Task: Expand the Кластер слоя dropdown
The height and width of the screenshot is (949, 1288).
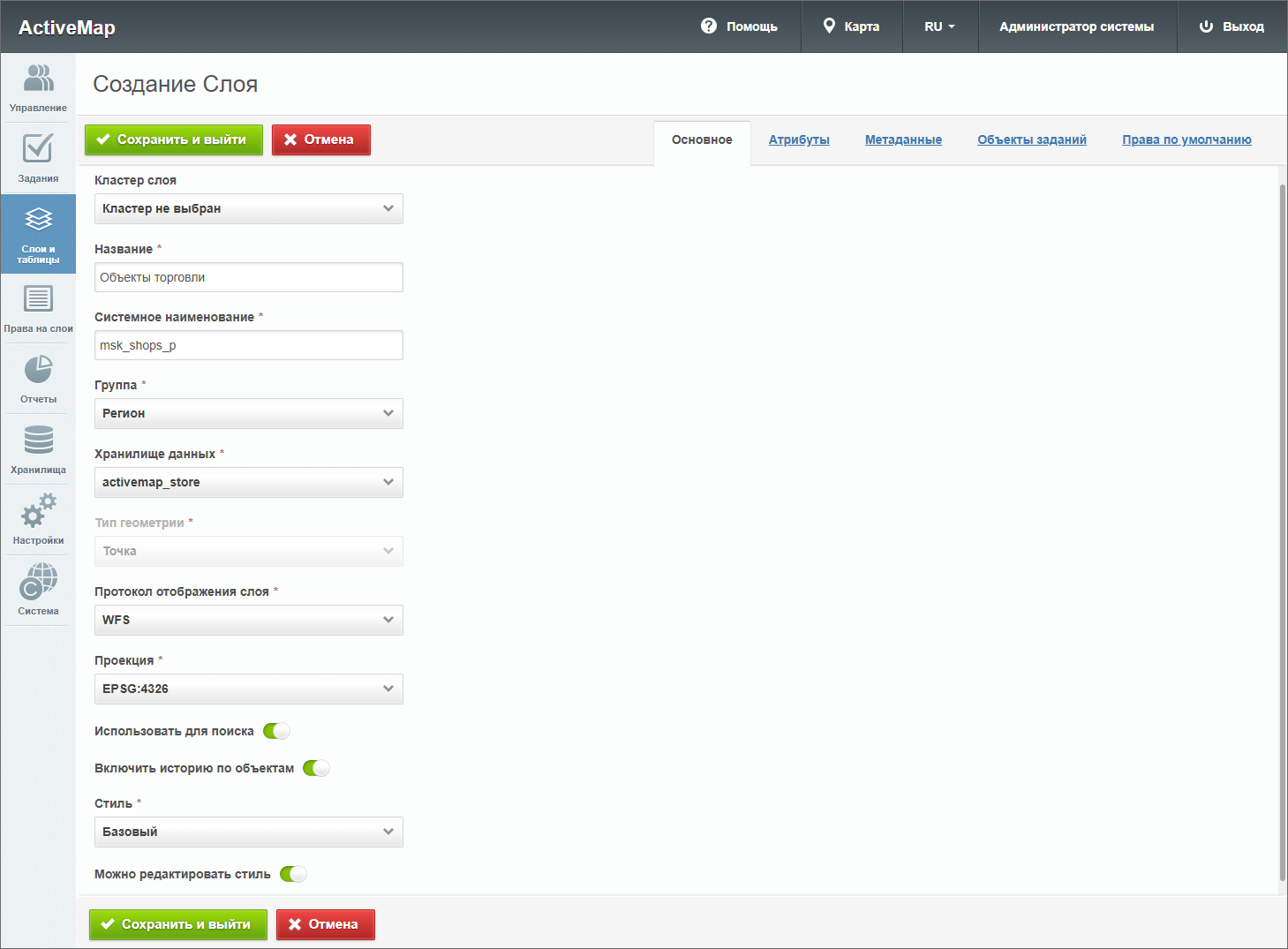Action: (x=248, y=208)
